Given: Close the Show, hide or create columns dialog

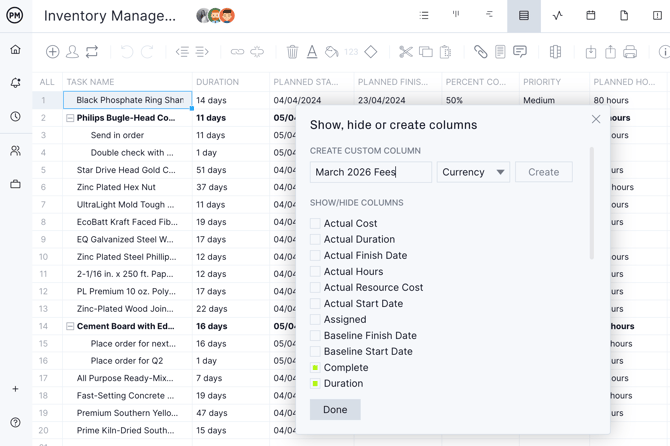Looking at the screenshot, I should tap(596, 119).
